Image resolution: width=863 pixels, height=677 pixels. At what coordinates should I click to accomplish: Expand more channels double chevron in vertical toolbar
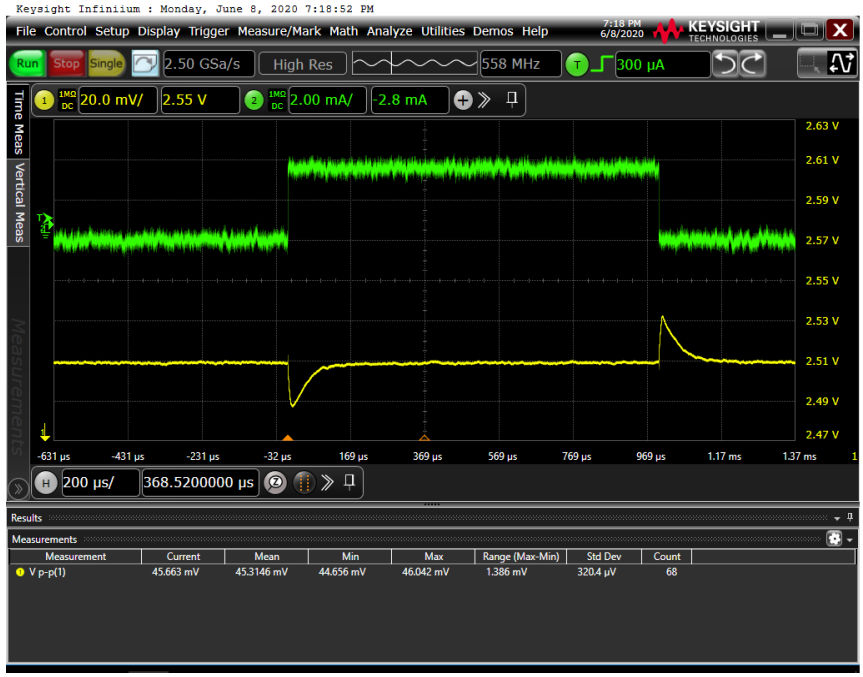[x=484, y=100]
